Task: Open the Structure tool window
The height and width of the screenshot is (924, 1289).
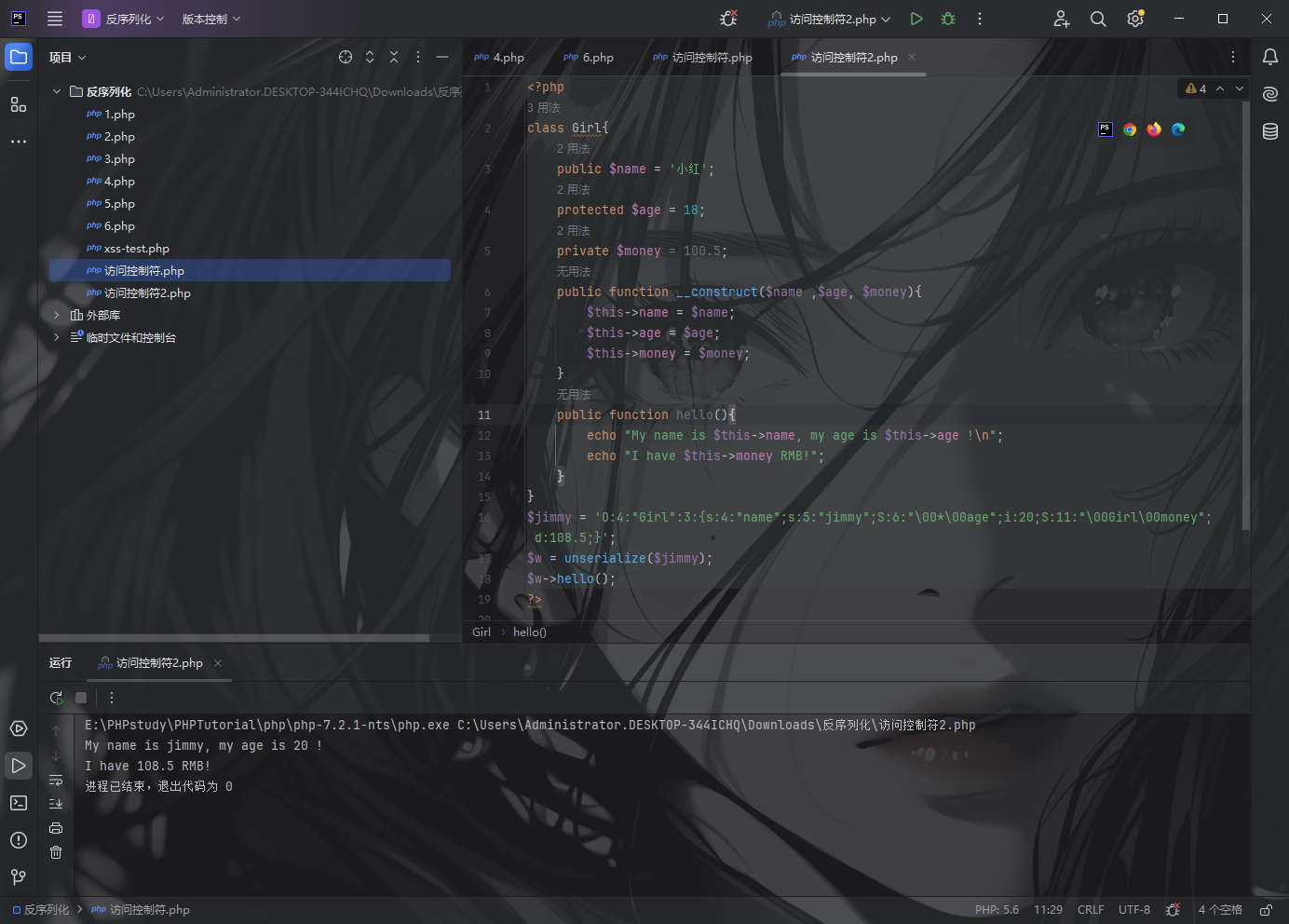Action: pos(19,104)
